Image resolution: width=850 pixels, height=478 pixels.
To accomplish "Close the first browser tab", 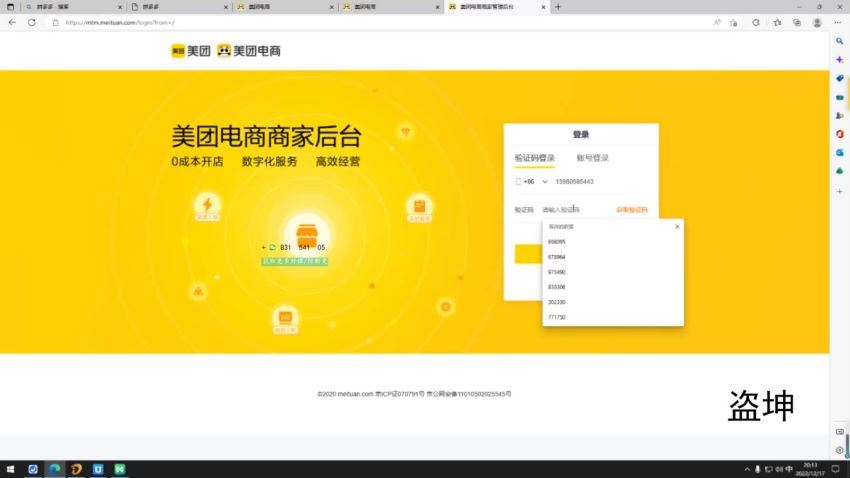I will 120,7.
